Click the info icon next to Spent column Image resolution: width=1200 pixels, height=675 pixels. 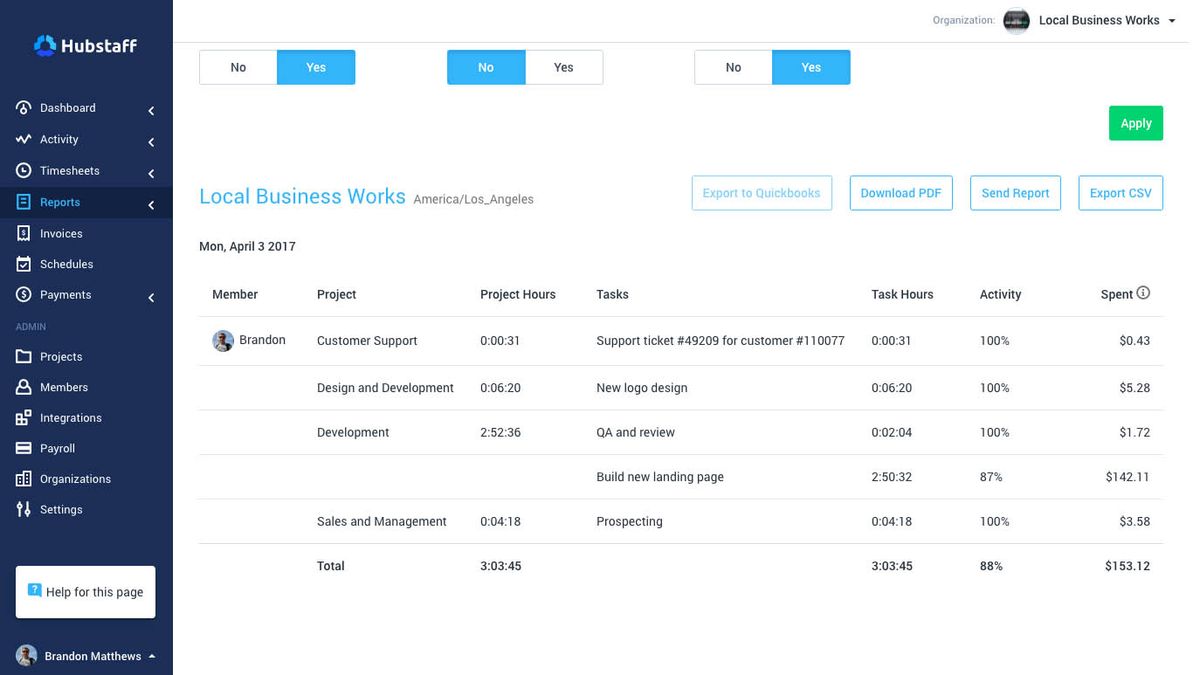tap(1144, 292)
